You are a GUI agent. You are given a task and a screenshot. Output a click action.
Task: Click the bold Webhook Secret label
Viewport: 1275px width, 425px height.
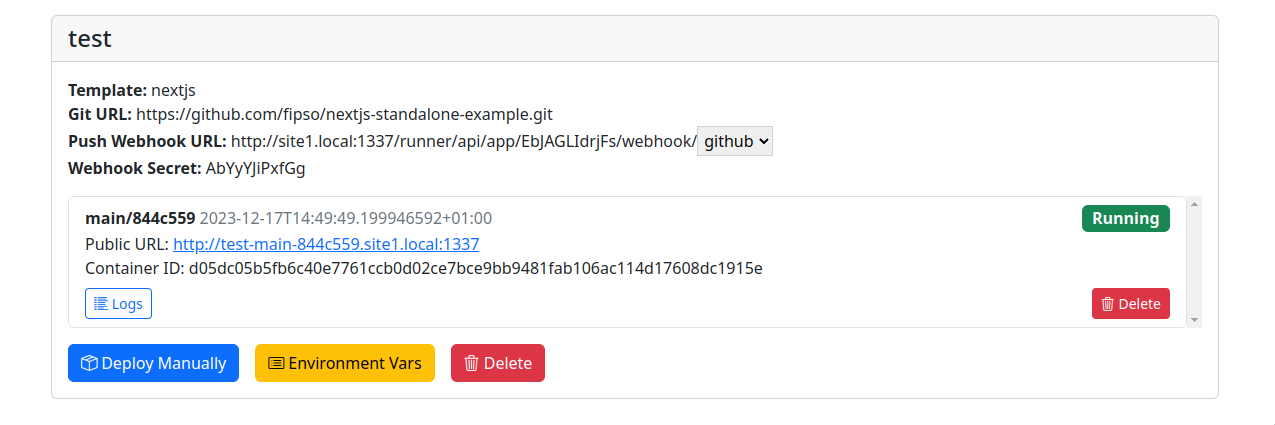134,169
